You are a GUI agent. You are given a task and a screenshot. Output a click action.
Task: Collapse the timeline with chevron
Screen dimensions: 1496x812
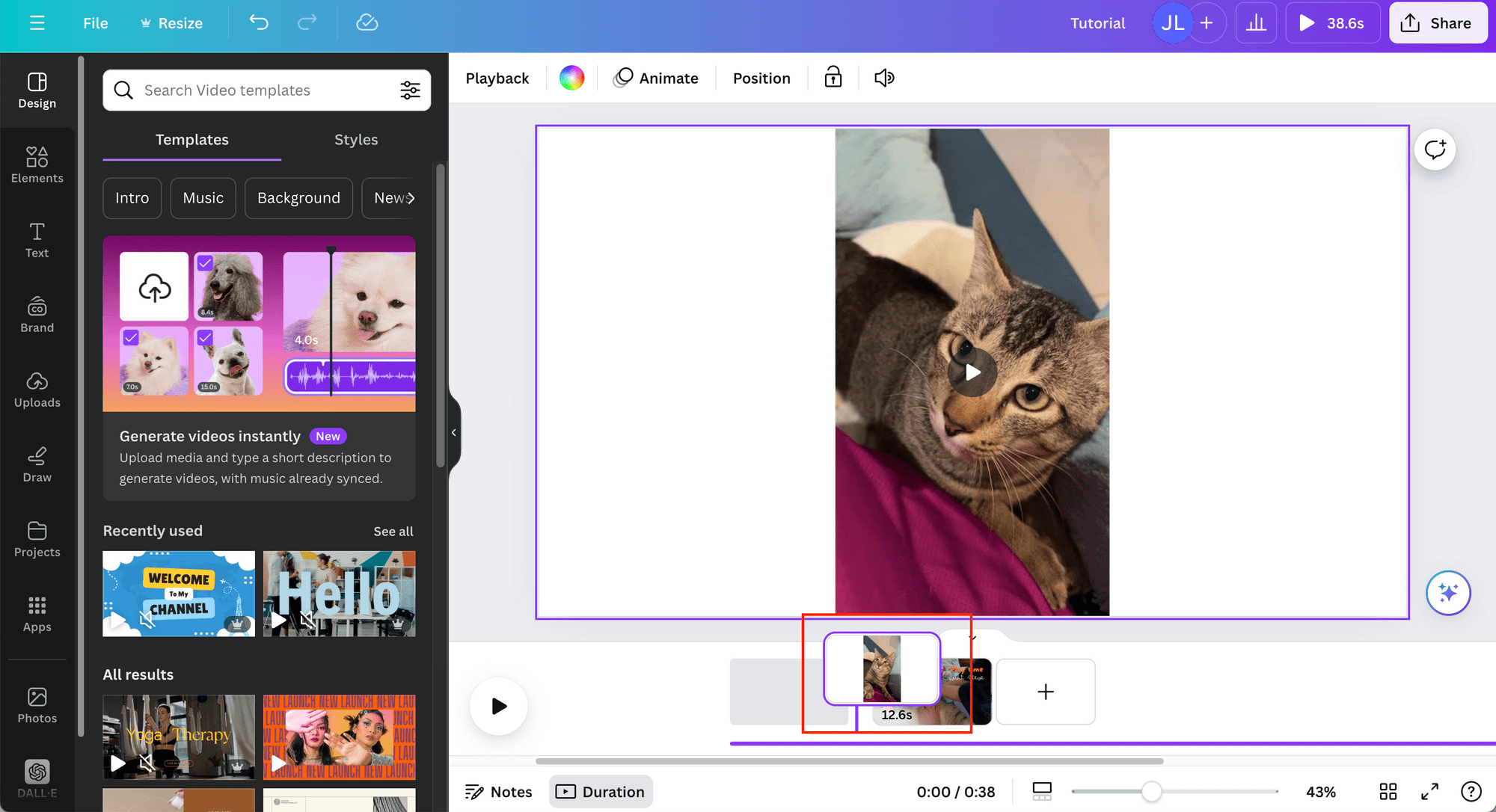(972, 638)
